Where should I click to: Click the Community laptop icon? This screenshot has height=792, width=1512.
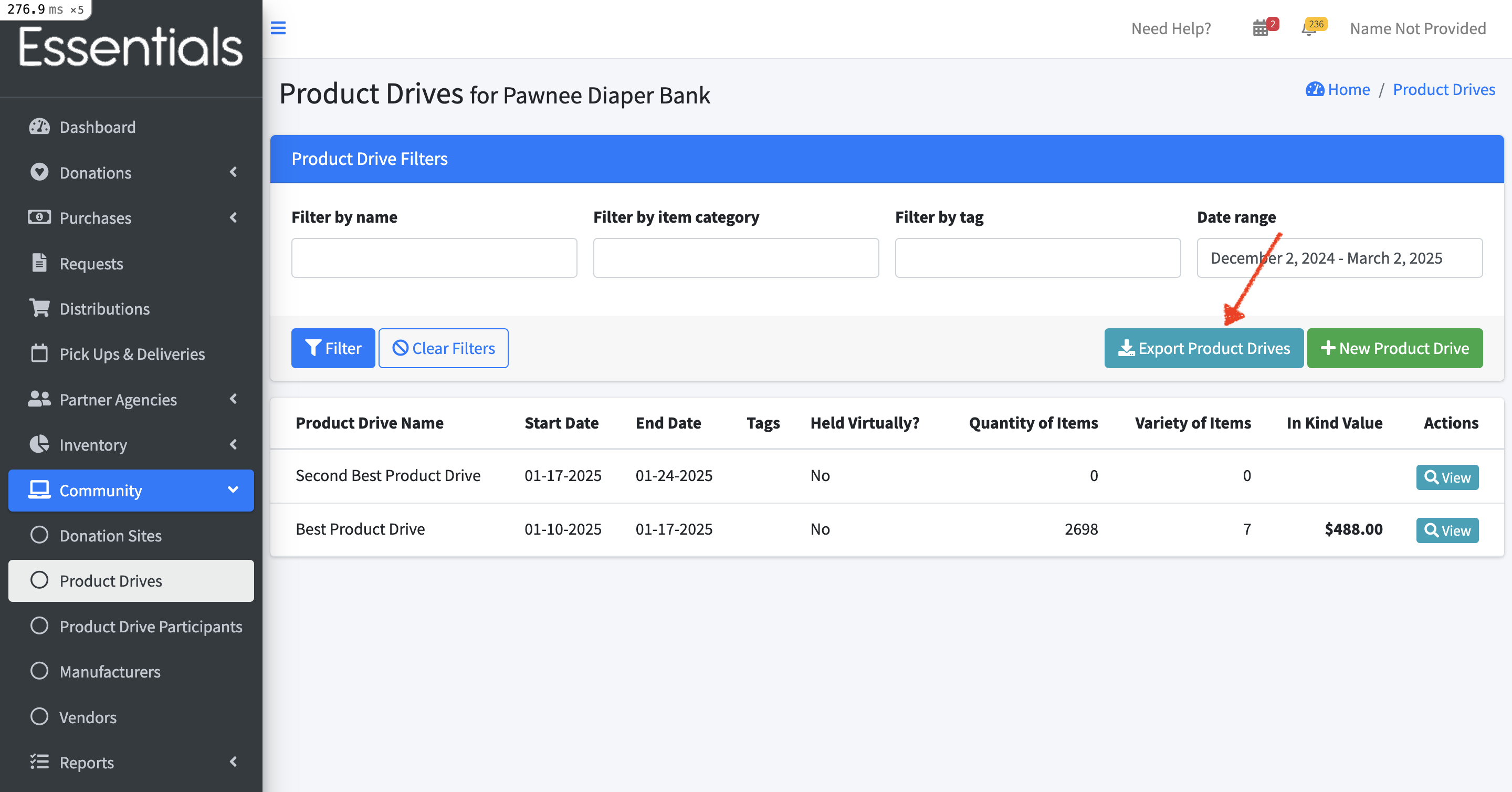click(x=39, y=489)
